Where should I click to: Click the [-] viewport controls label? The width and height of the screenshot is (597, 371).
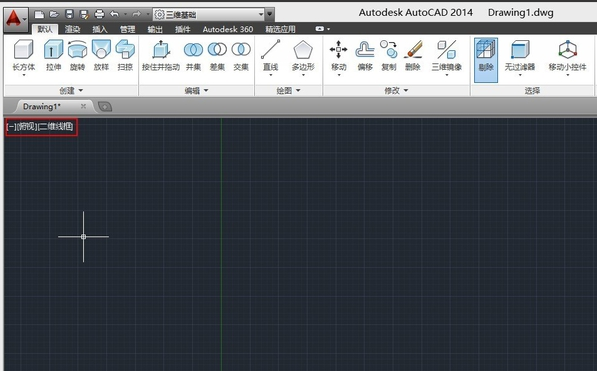(11, 126)
